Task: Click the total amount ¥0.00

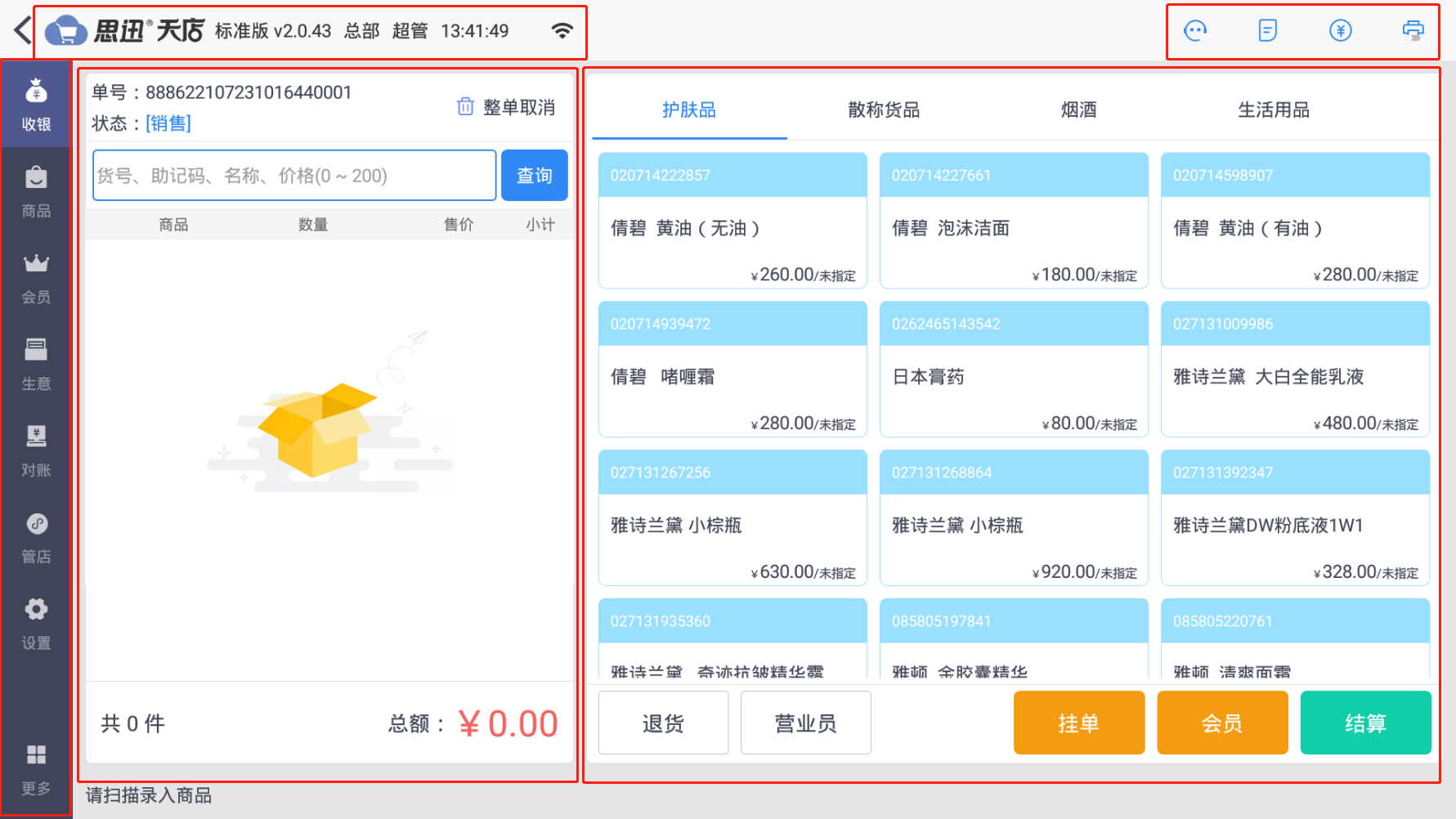Action: [x=508, y=723]
